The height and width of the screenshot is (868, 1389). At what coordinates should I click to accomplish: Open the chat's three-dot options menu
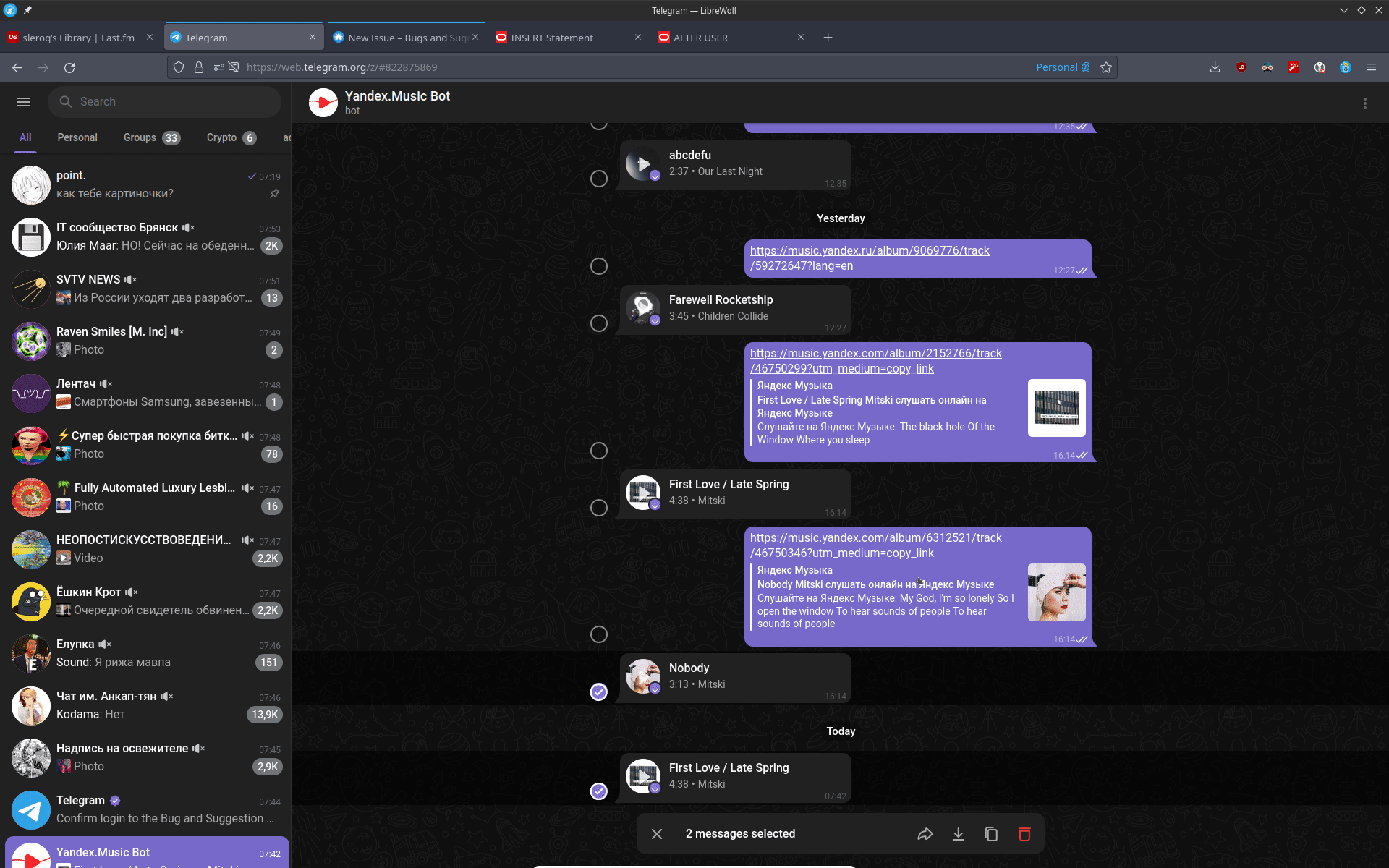[1364, 103]
